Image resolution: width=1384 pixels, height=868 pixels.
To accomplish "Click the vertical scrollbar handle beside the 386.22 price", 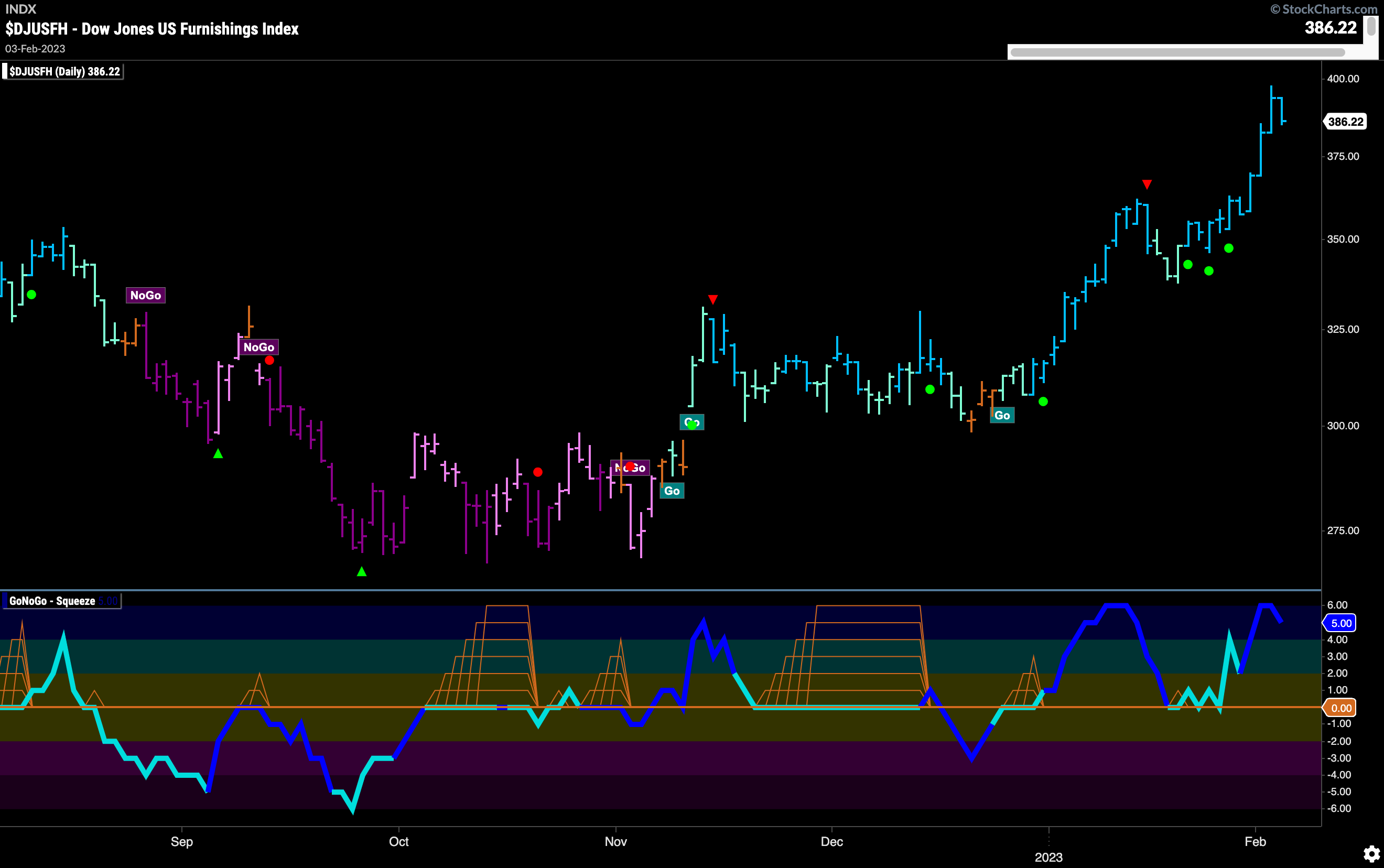I will pos(1371,26).
